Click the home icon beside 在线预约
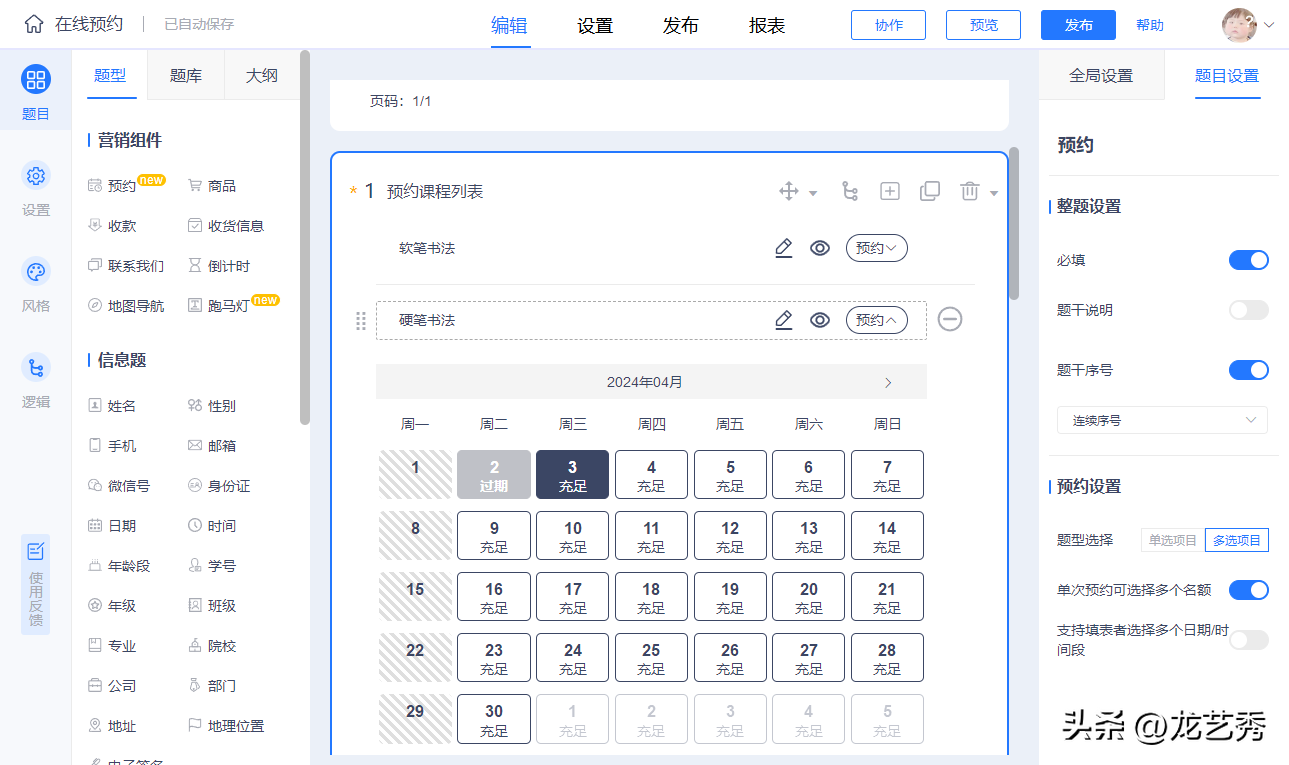This screenshot has height=765, width=1289. 34,24
